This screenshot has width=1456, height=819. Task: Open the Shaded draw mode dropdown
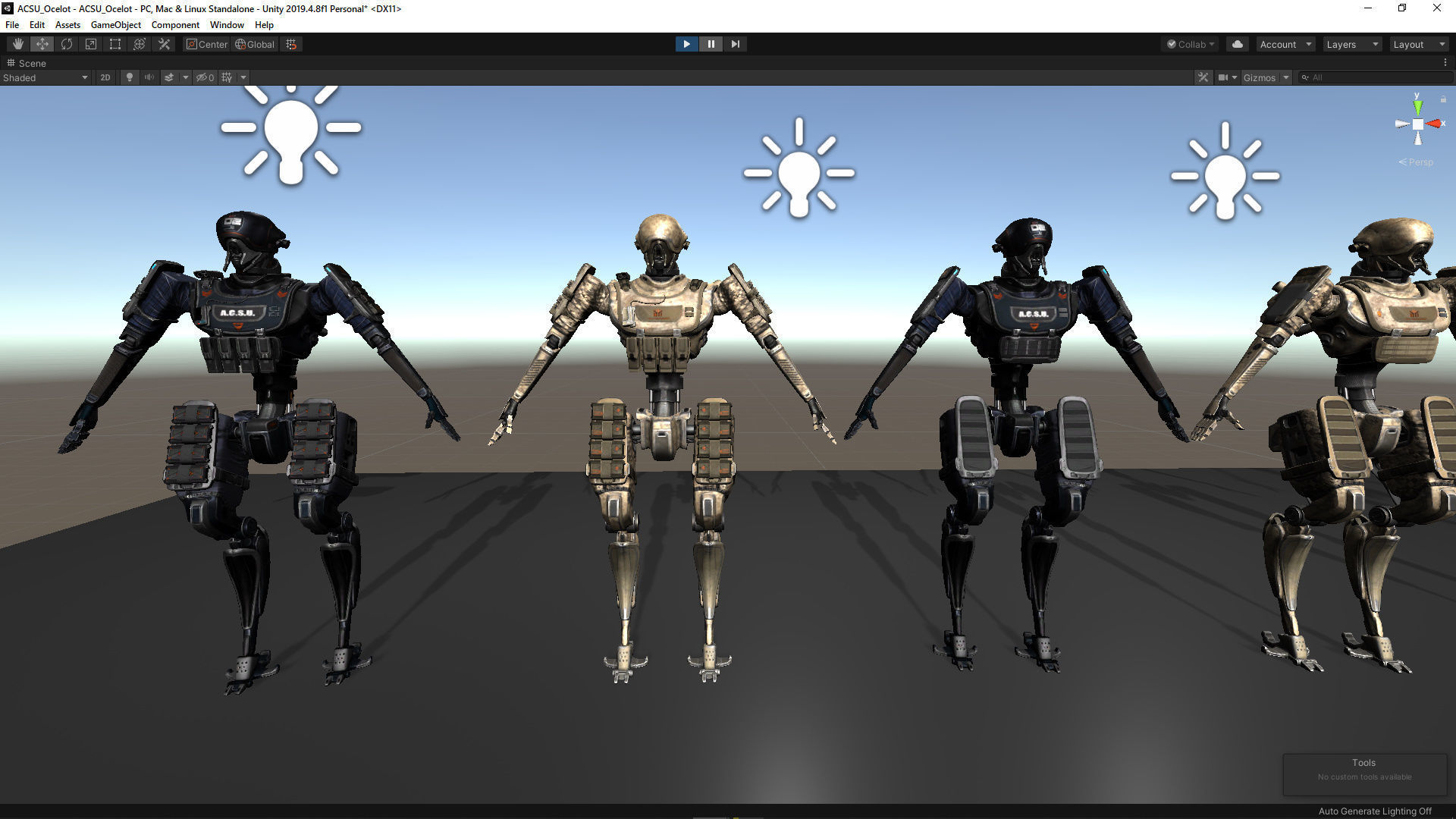click(x=45, y=77)
